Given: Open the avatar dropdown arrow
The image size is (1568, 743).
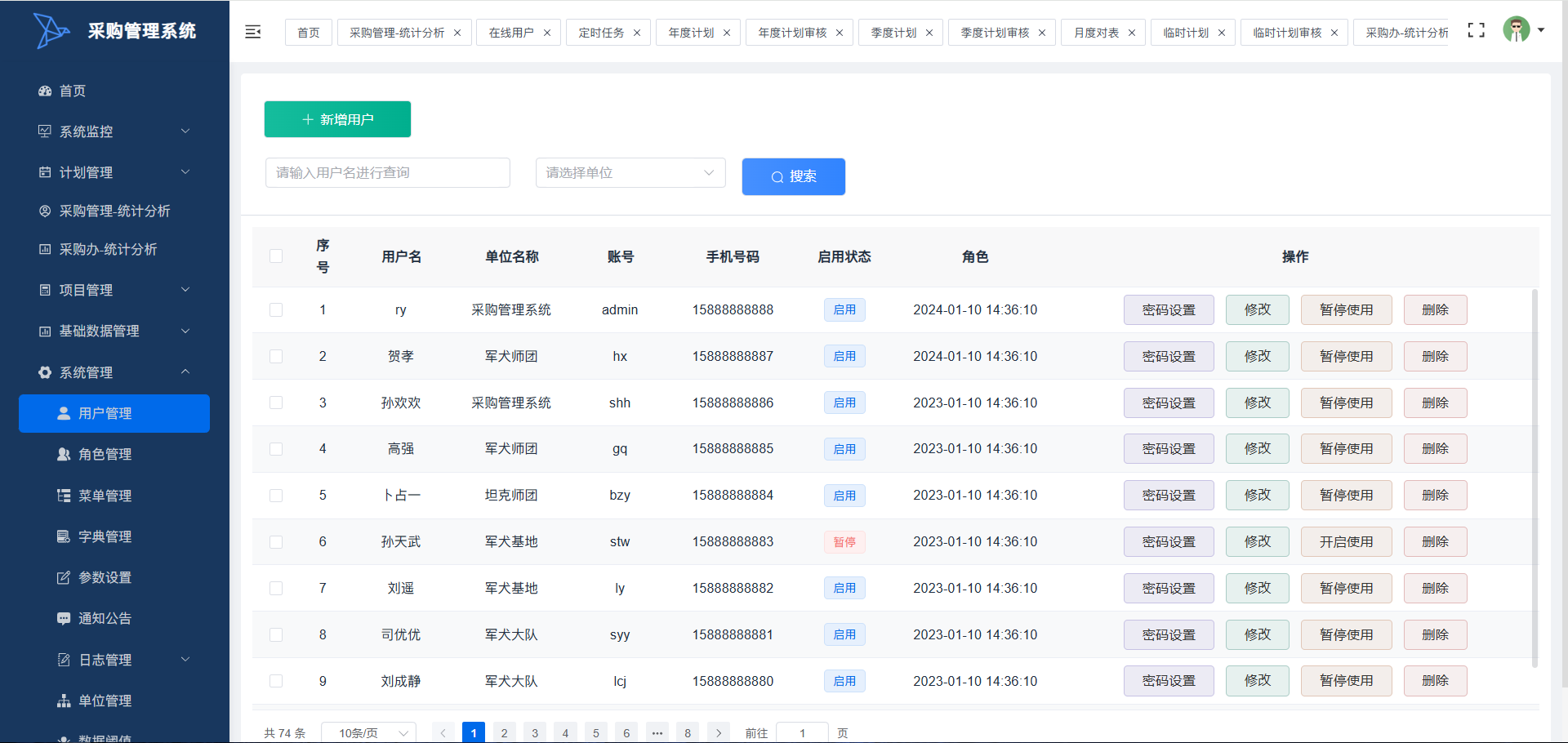Looking at the screenshot, I should pos(1541,30).
